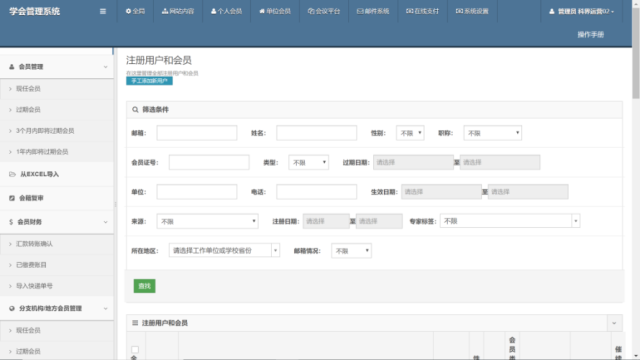Open the 所在地区 province dropdown
The height and width of the screenshot is (360, 640).
coord(224,251)
